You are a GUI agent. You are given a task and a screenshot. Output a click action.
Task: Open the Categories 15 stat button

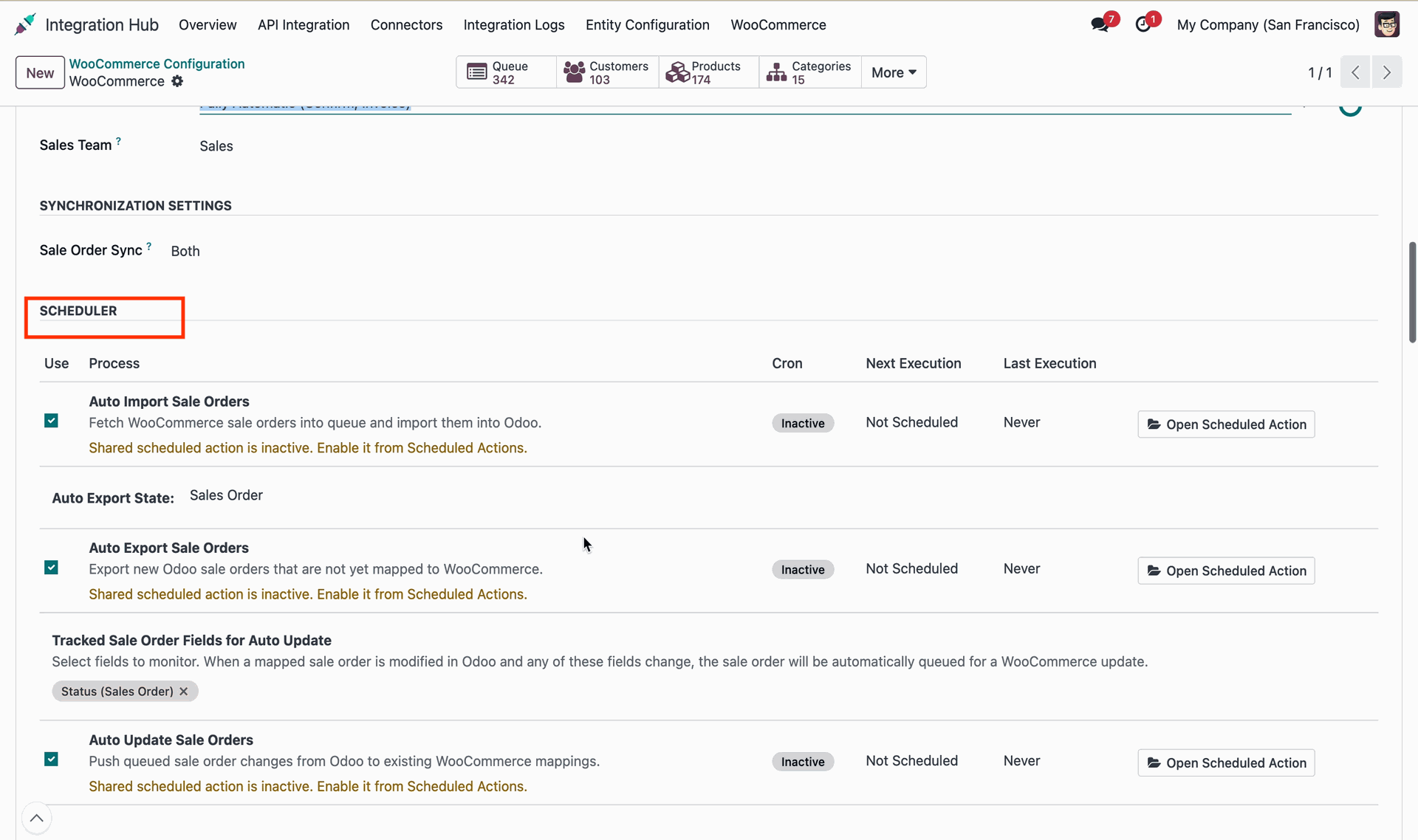[809, 72]
